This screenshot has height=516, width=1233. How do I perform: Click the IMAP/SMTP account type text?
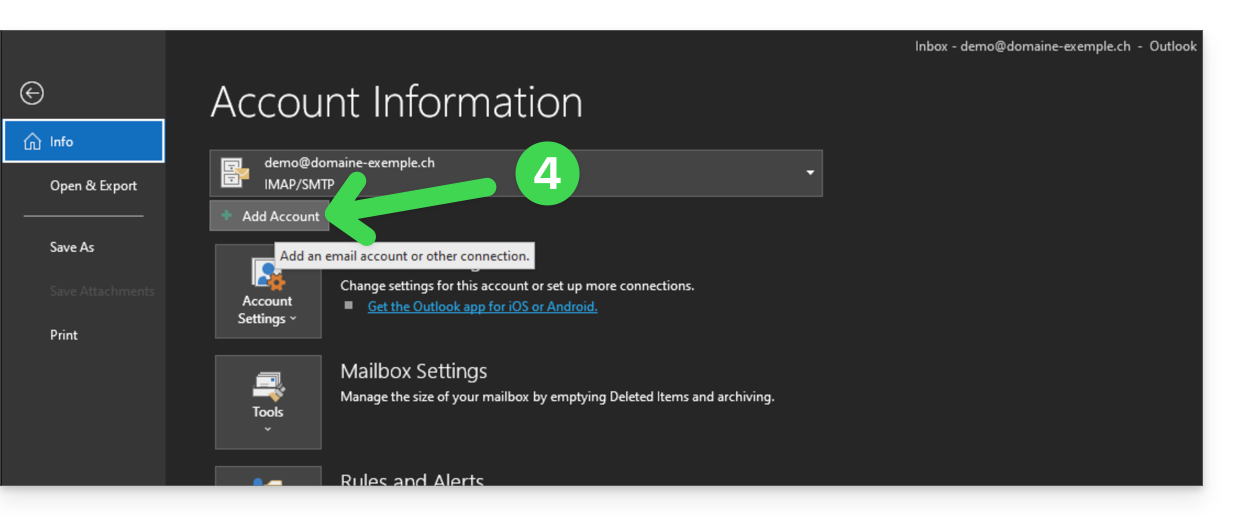coord(299,184)
